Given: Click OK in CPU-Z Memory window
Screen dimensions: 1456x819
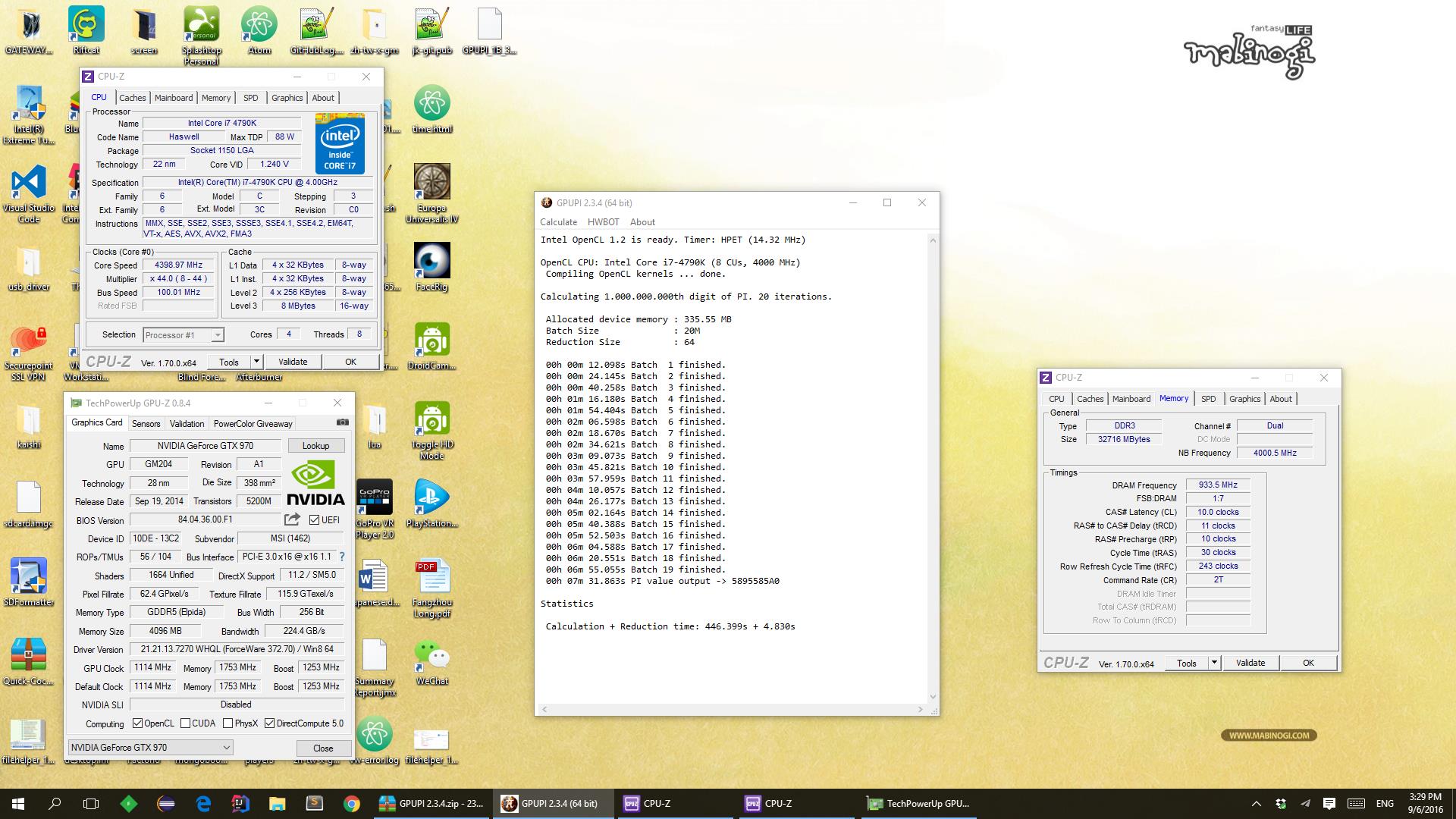Looking at the screenshot, I should pos(1308,663).
